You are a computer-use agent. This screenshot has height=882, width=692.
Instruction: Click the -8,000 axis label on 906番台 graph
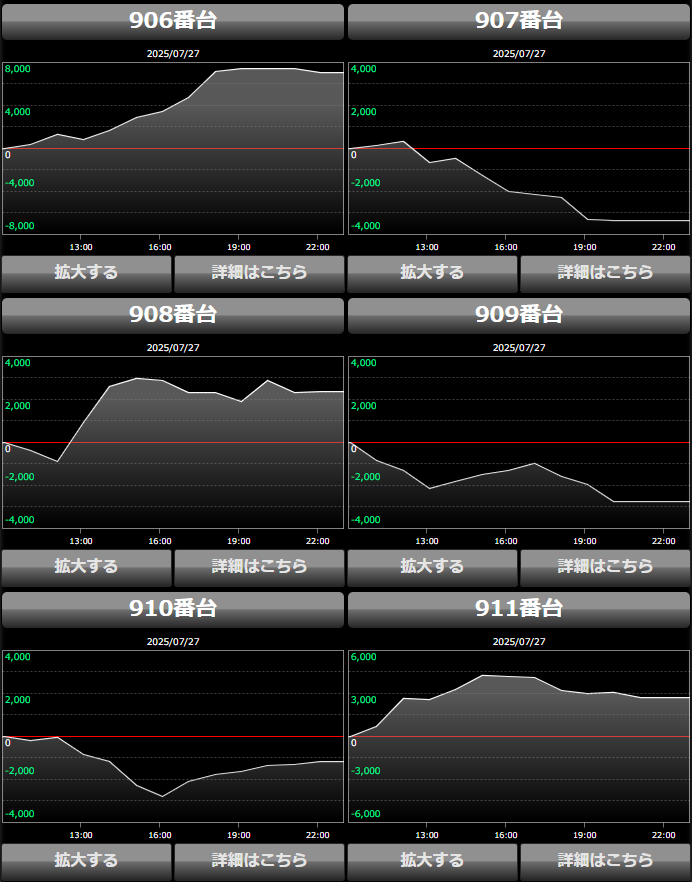pyautogui.click(x=20, y=226)
